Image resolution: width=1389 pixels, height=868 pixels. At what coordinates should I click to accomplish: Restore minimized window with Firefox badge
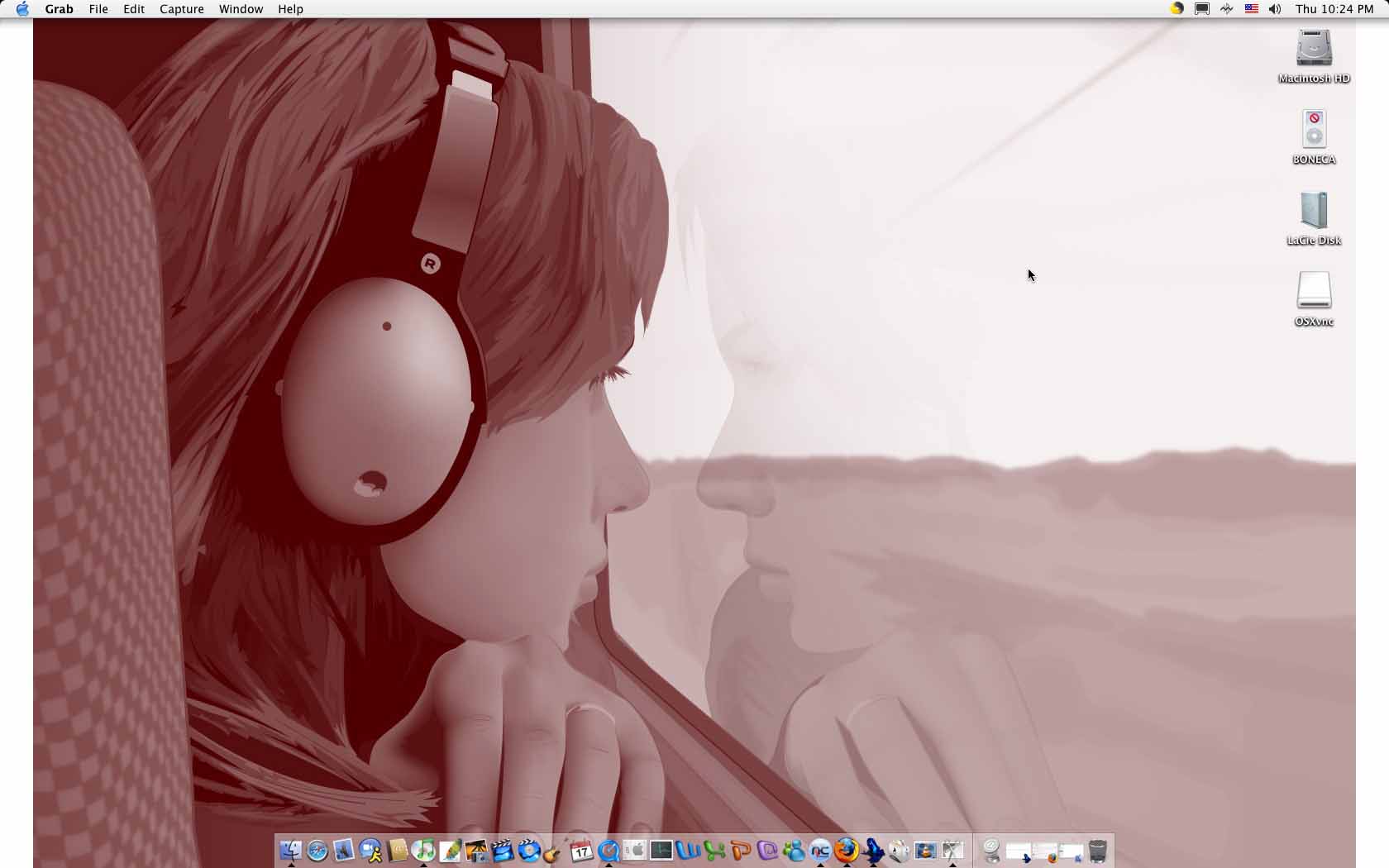point(1045,851)
